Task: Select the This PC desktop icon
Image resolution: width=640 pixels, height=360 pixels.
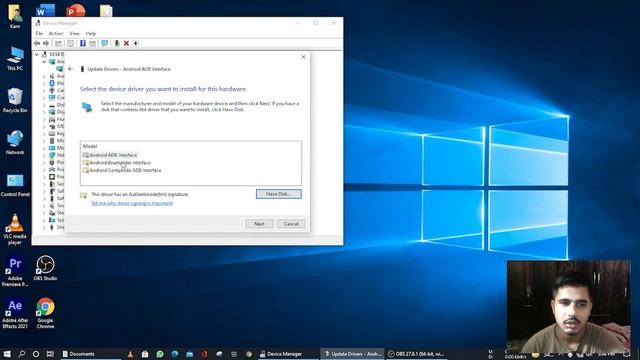Action: tap(15, 59)
